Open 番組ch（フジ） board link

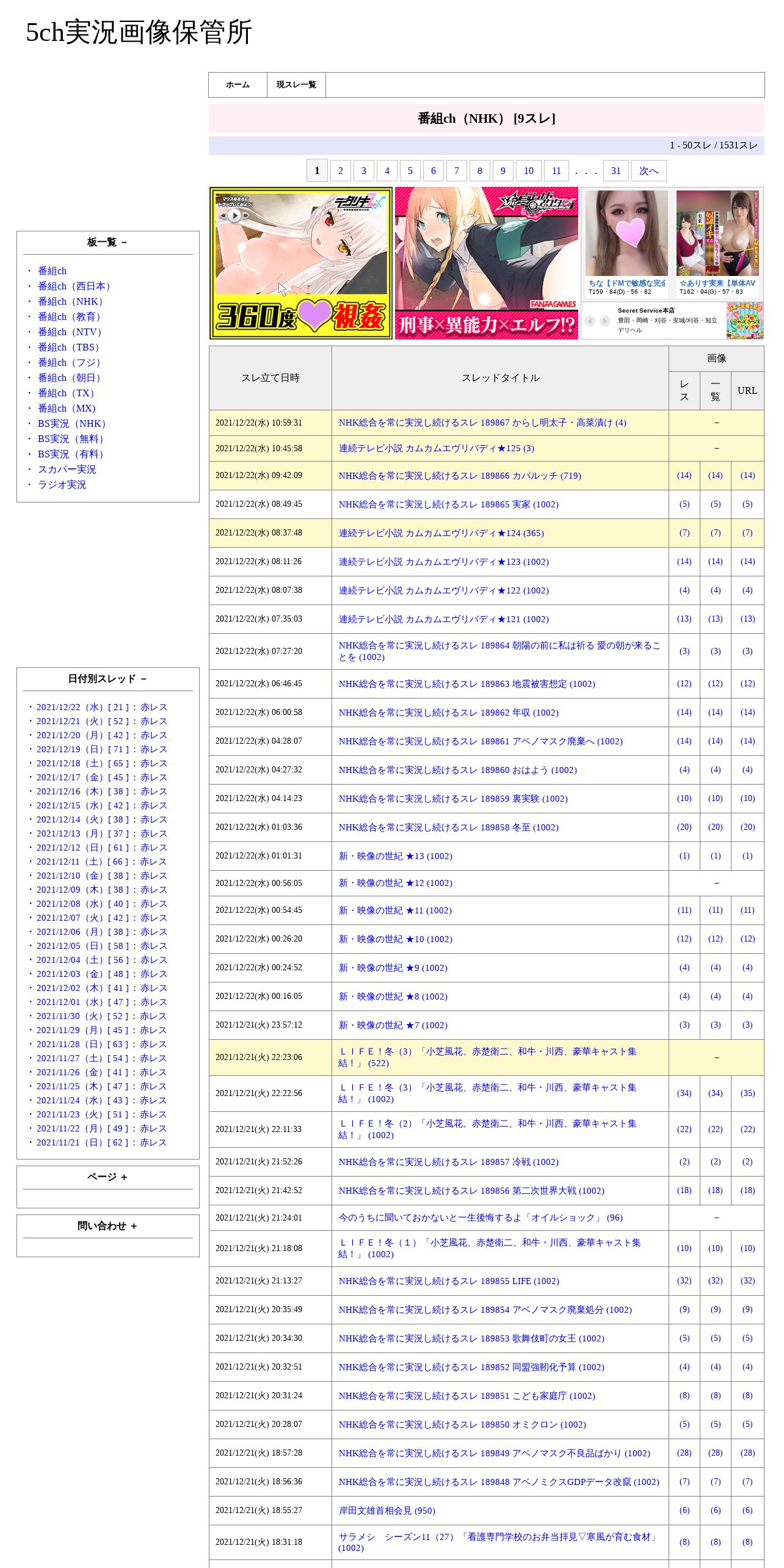click(71, 363)
